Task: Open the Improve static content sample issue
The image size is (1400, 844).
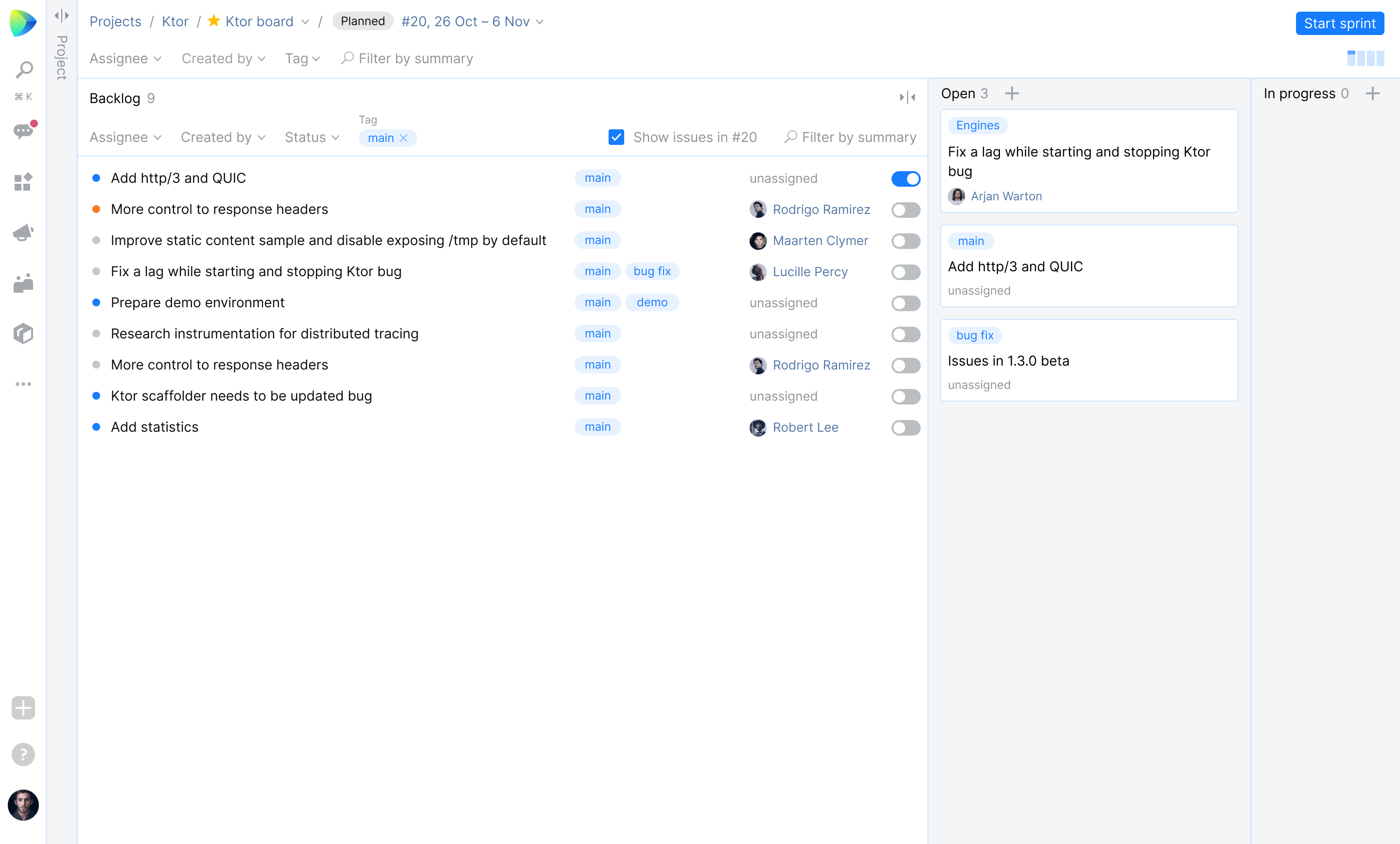Action: pos(329,240)
